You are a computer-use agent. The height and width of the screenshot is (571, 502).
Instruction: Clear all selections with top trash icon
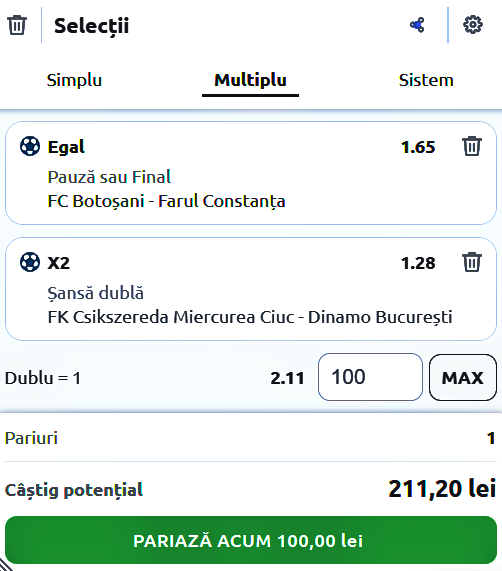17,25
